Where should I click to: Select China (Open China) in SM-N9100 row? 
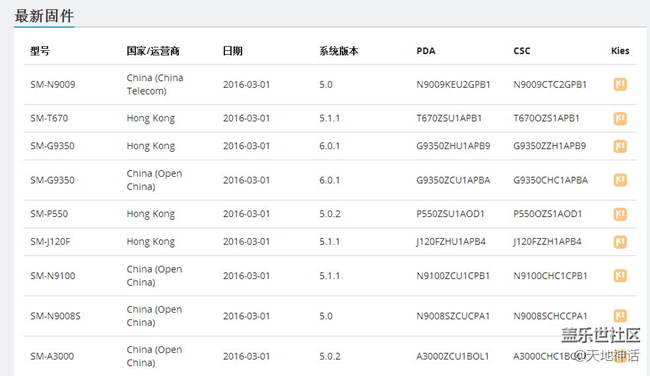[x=154, y=276]
